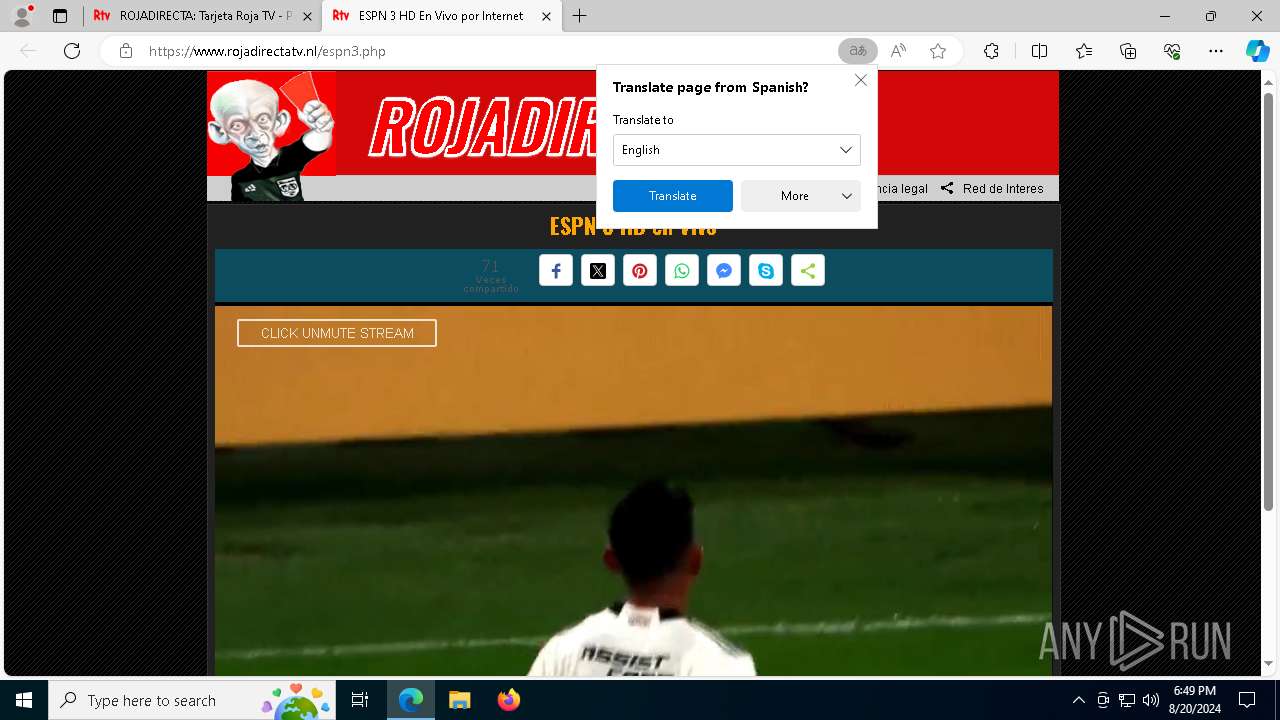Open browser Extensions puzzle icon

pyautogui.click(x=991, y=51)
